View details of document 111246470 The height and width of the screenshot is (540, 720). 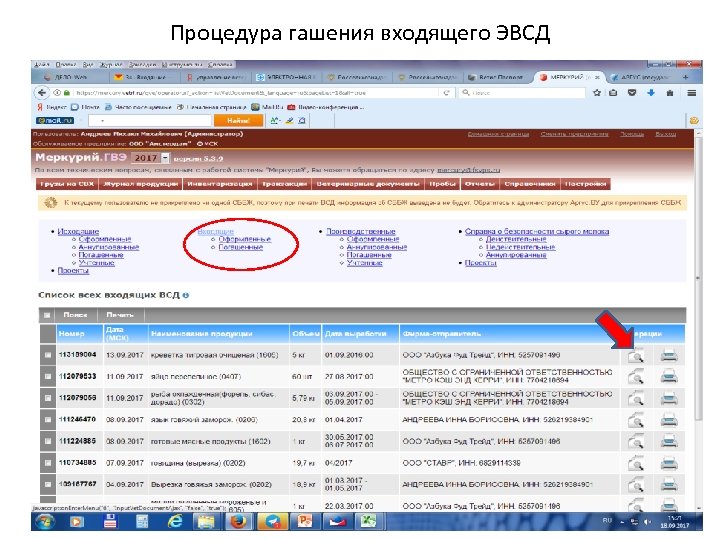pyautogui.click(x=636, y=420)
